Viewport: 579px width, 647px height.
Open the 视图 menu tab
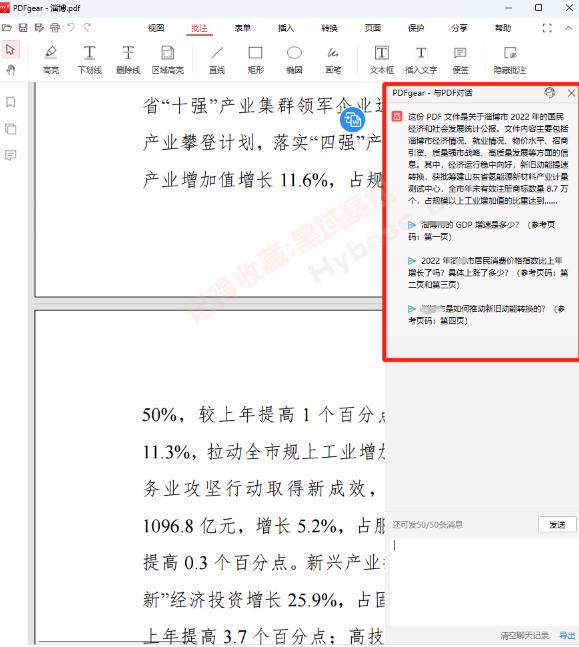click(156, 28)
